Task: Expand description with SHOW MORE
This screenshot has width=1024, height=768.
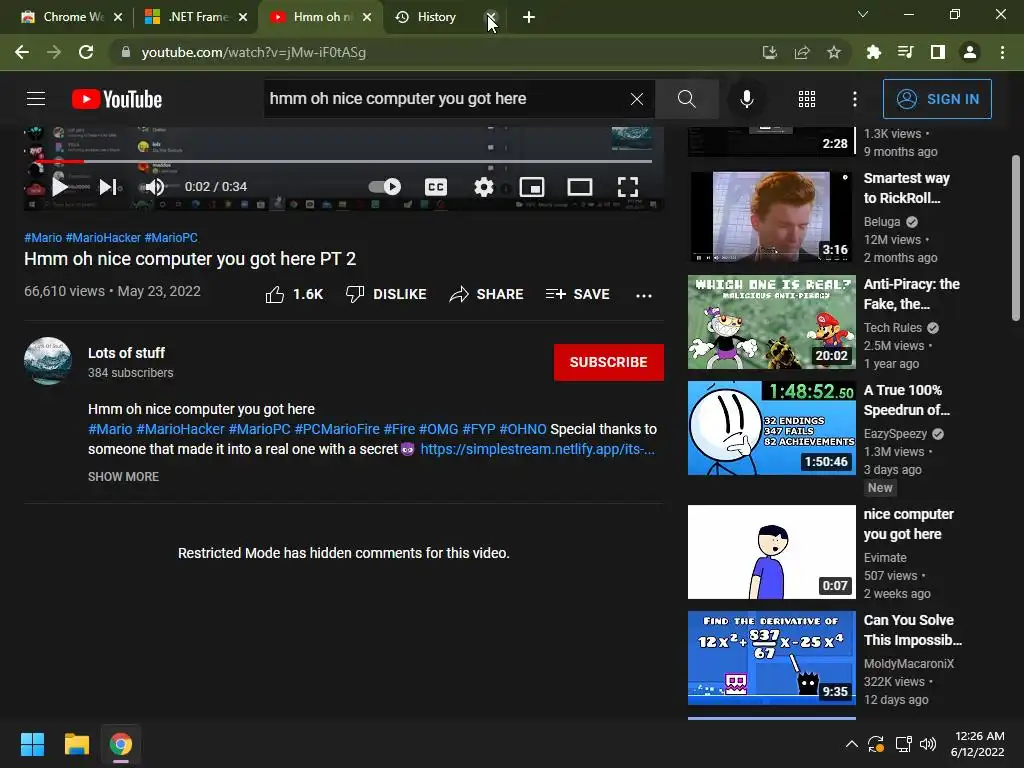Action: [x=123, y=477]
